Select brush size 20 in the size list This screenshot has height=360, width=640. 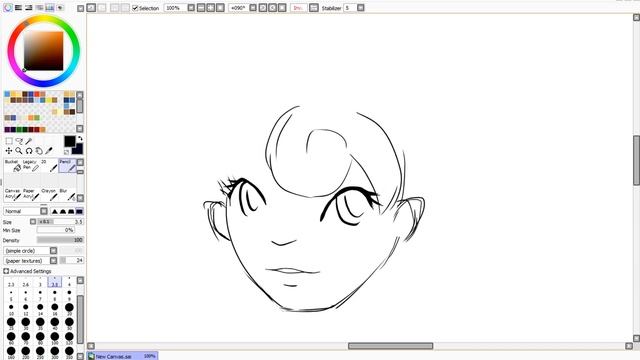[x=69, y=309]
